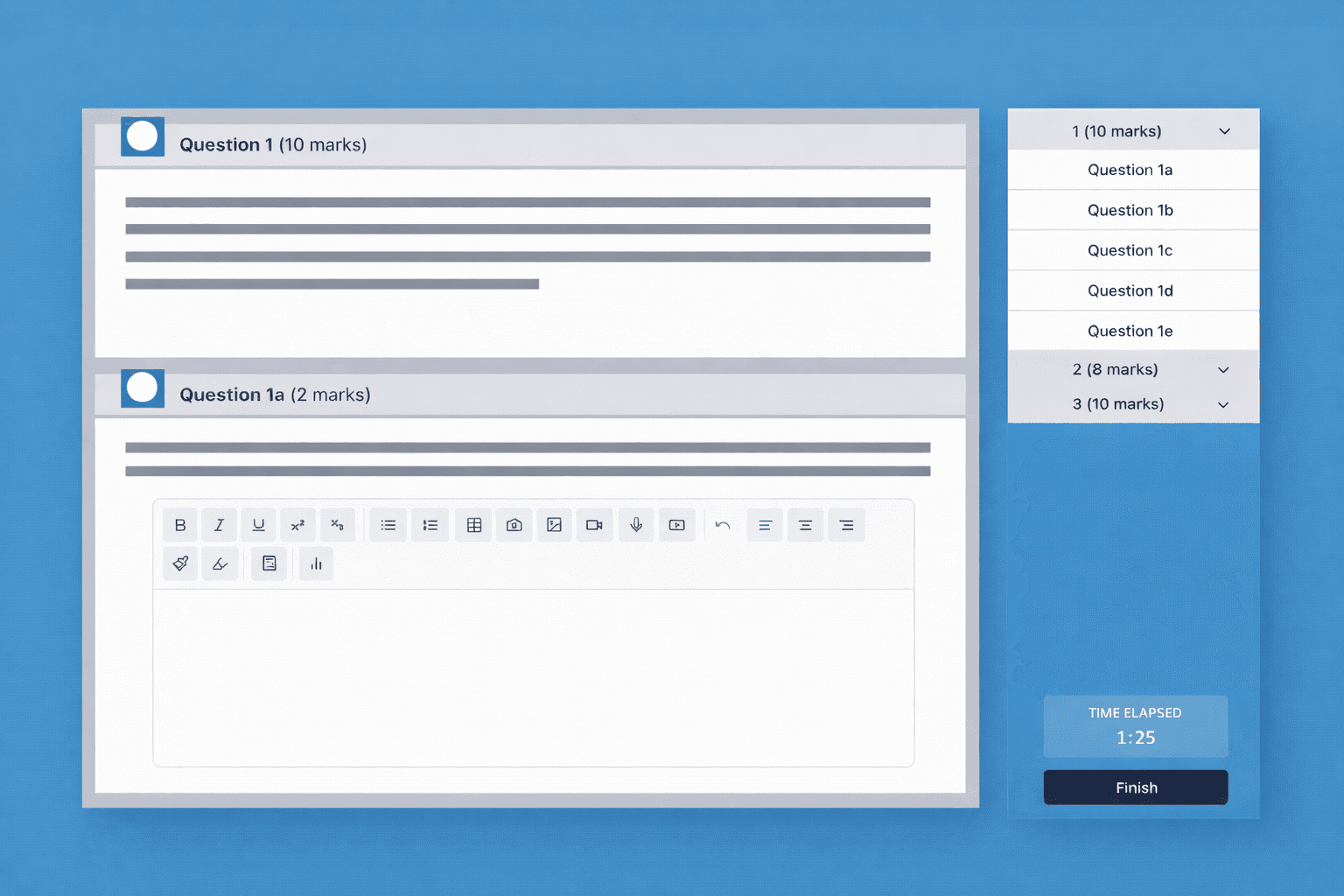The height and width of the screenshot is (896, 1344).
Task: Insert an image into your answer
Action: tap(554, 524)
